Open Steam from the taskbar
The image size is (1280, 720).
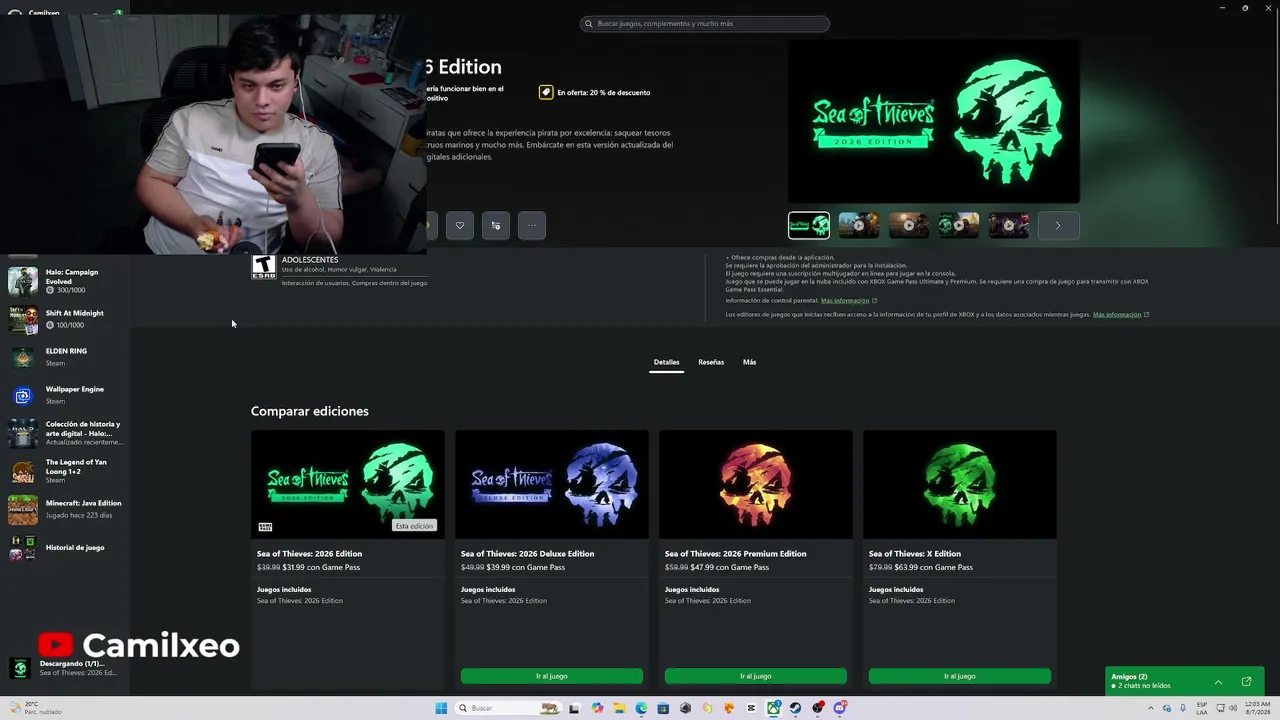(795, 708)
